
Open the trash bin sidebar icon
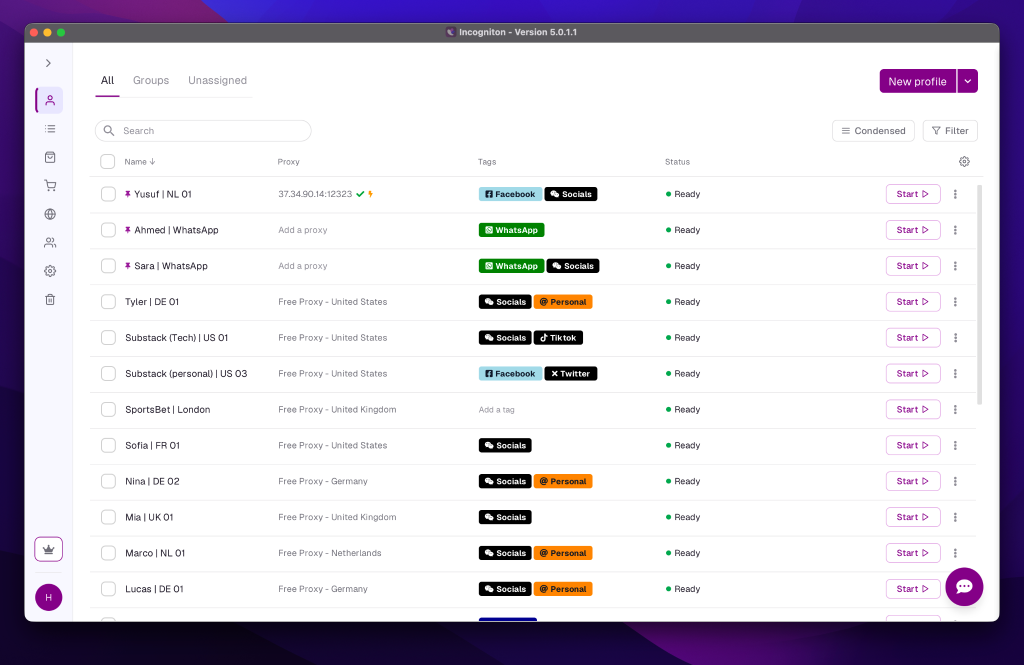tap(50, 300)
